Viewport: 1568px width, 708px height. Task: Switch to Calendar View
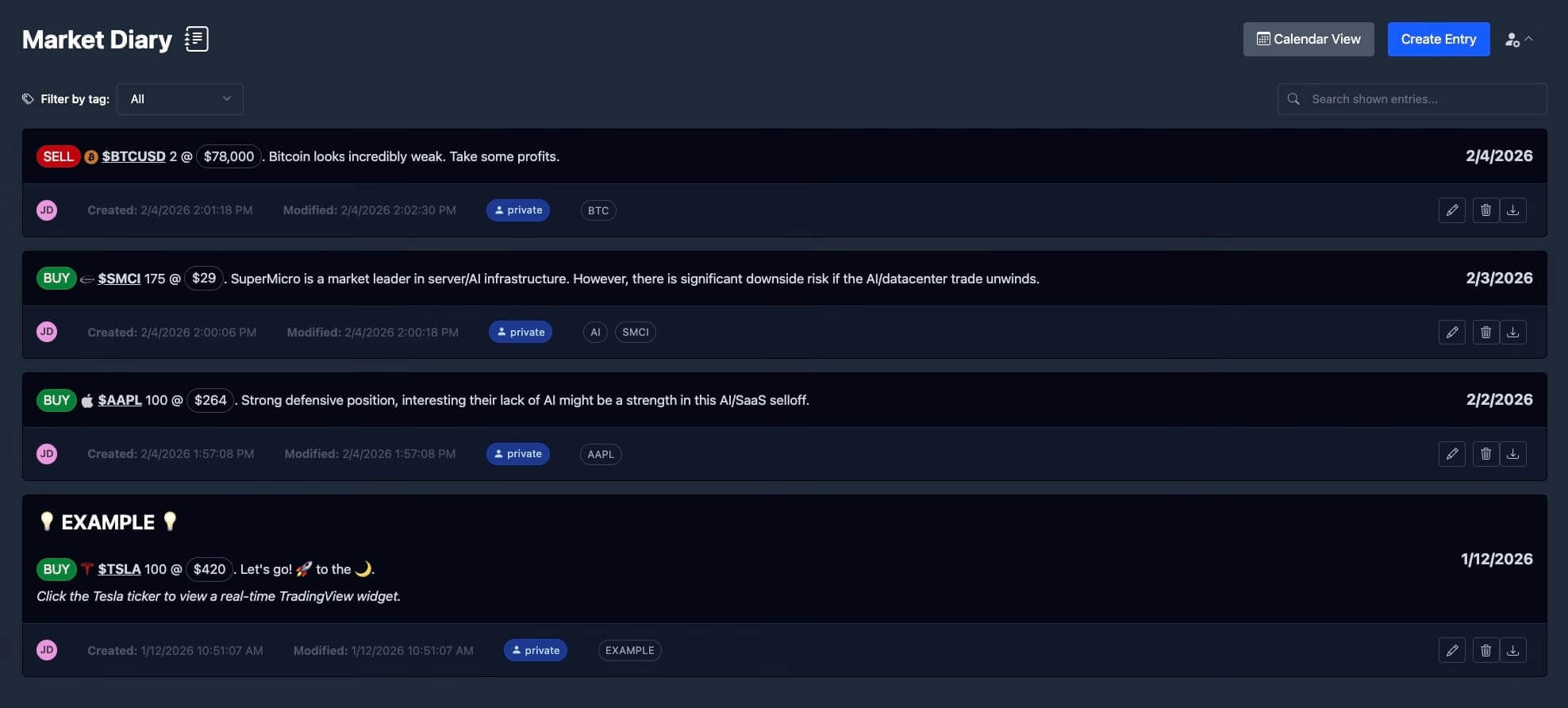click(1308, 39)
